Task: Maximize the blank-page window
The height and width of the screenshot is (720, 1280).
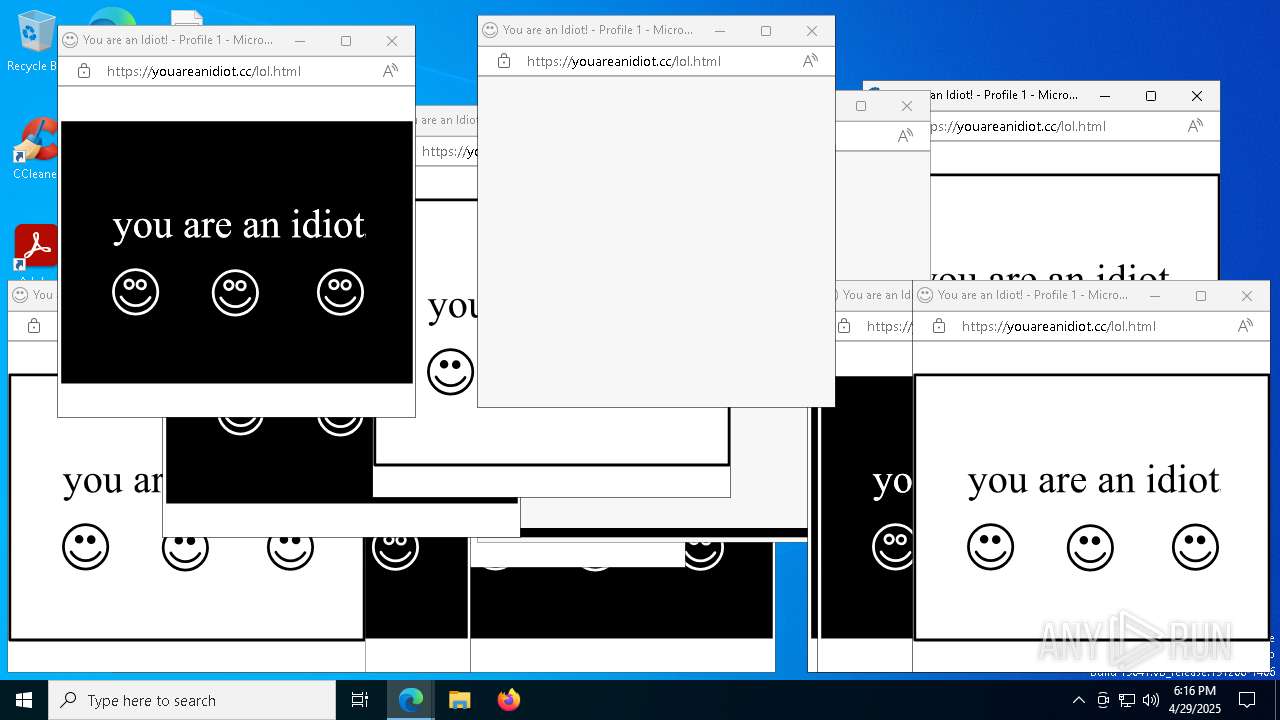Action: point(766,31)
